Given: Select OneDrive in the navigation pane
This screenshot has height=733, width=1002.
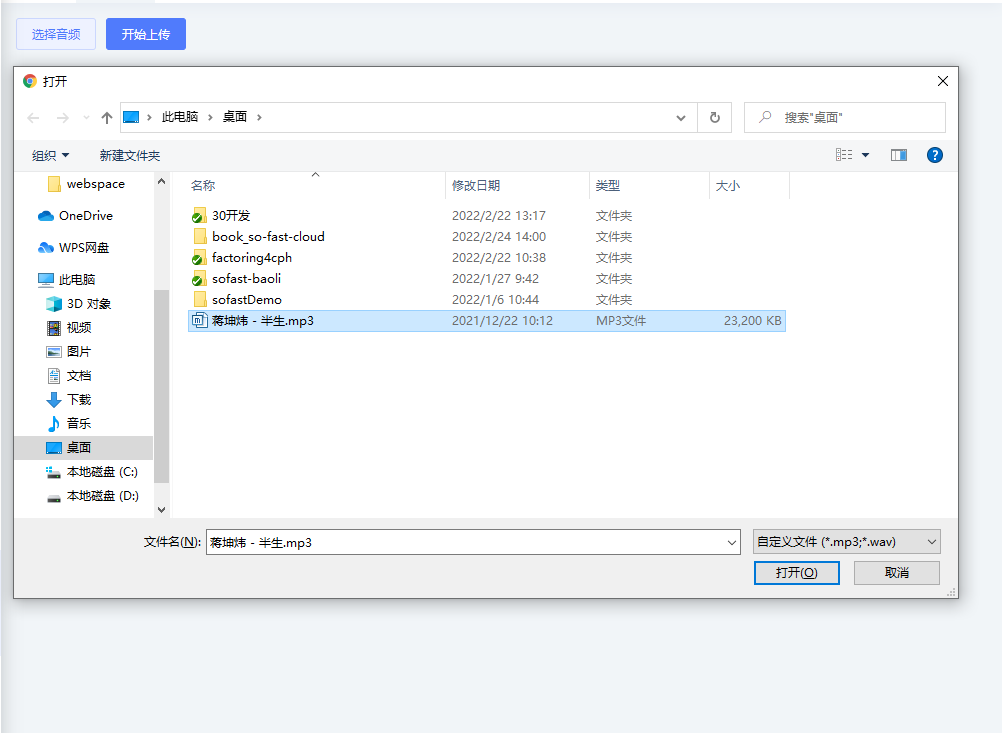Looking at the screenshot, I should click(85, 216).
